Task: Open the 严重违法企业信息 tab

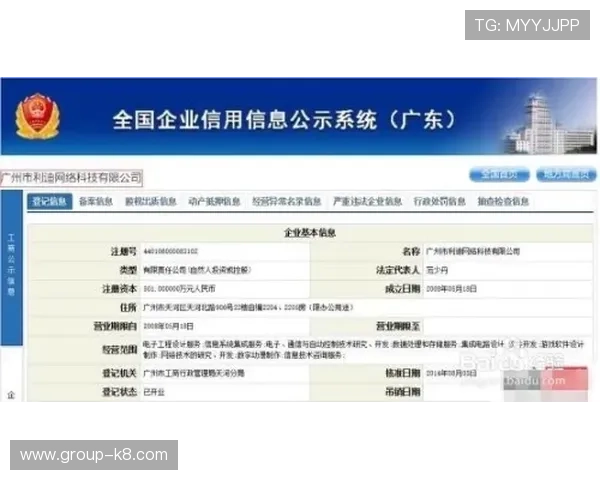Action: (367, 201)
